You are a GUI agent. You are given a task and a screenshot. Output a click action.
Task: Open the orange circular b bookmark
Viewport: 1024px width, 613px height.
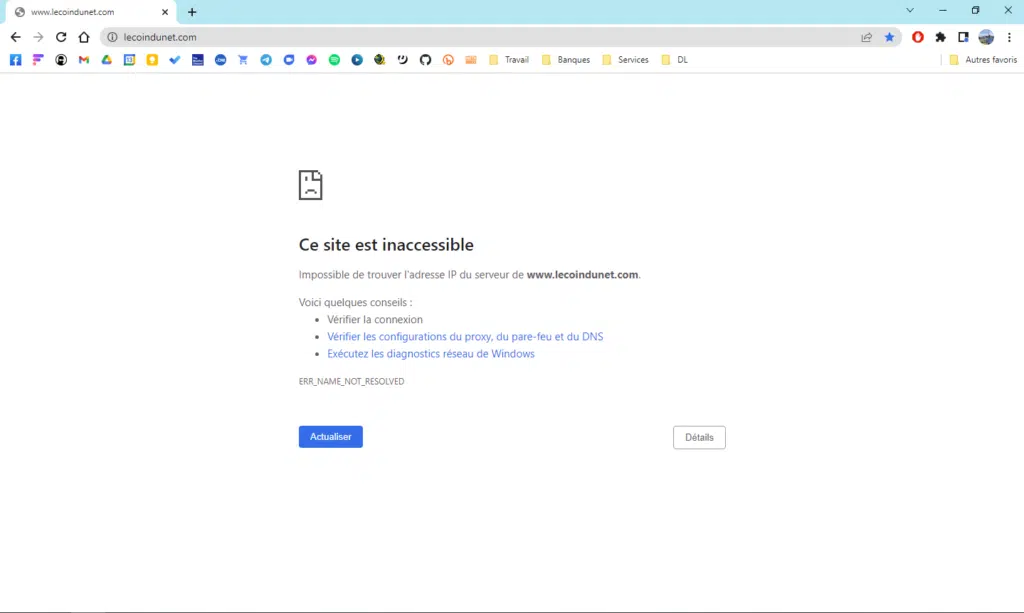coord(448,59)
